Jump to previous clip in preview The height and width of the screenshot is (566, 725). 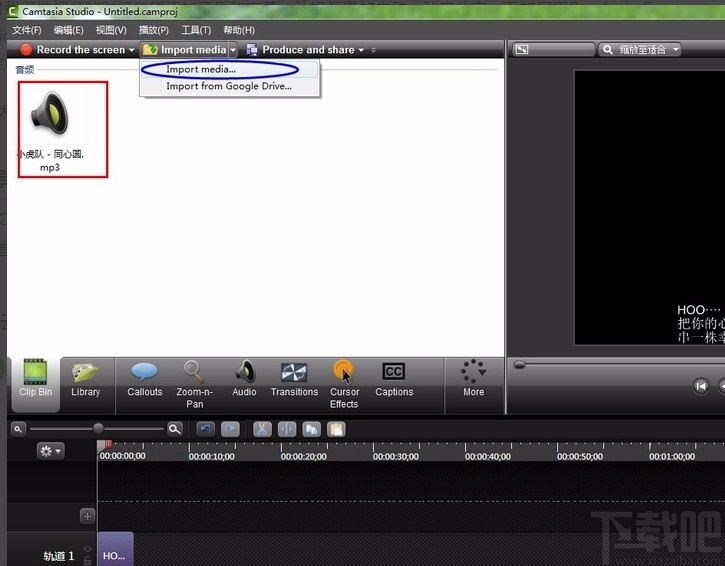click(x=701, y=386)
